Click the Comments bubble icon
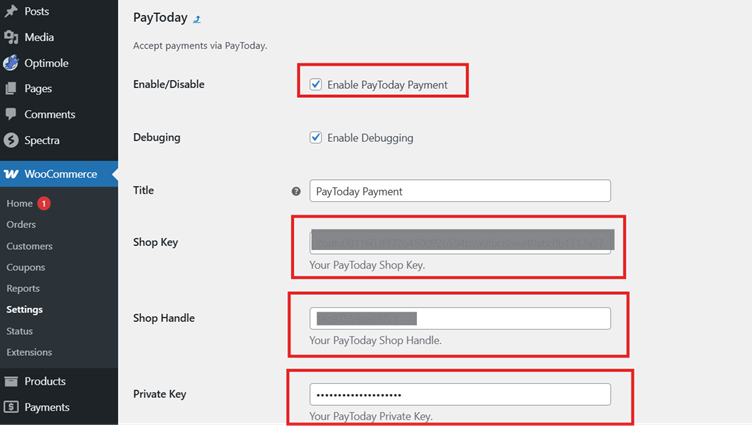 (11, 115)
